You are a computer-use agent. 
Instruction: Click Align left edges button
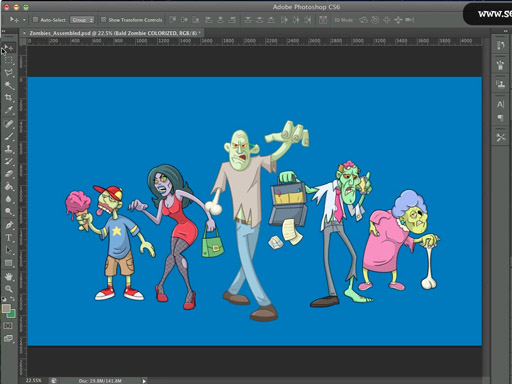point(209,20)
